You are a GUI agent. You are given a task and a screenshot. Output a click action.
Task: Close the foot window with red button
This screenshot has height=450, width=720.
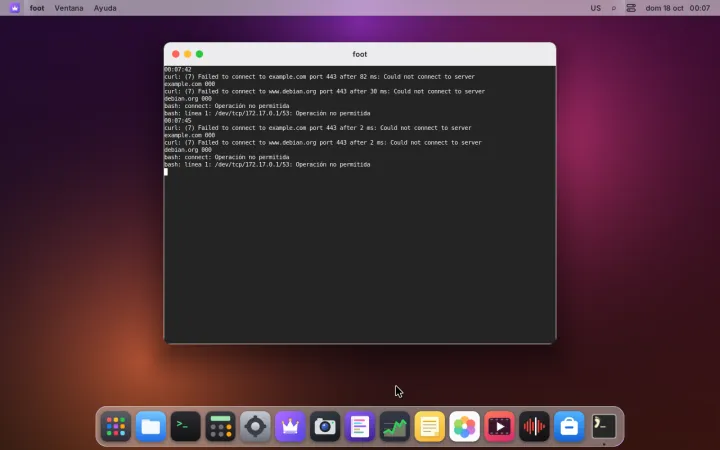pyautogui.click(x=175, y=54)
